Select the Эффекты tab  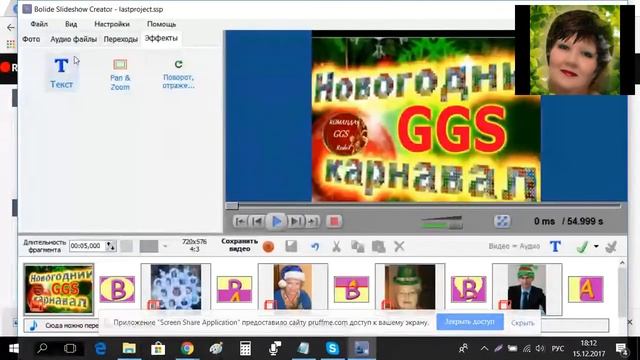pyautogui.click(x=161, y=38)
